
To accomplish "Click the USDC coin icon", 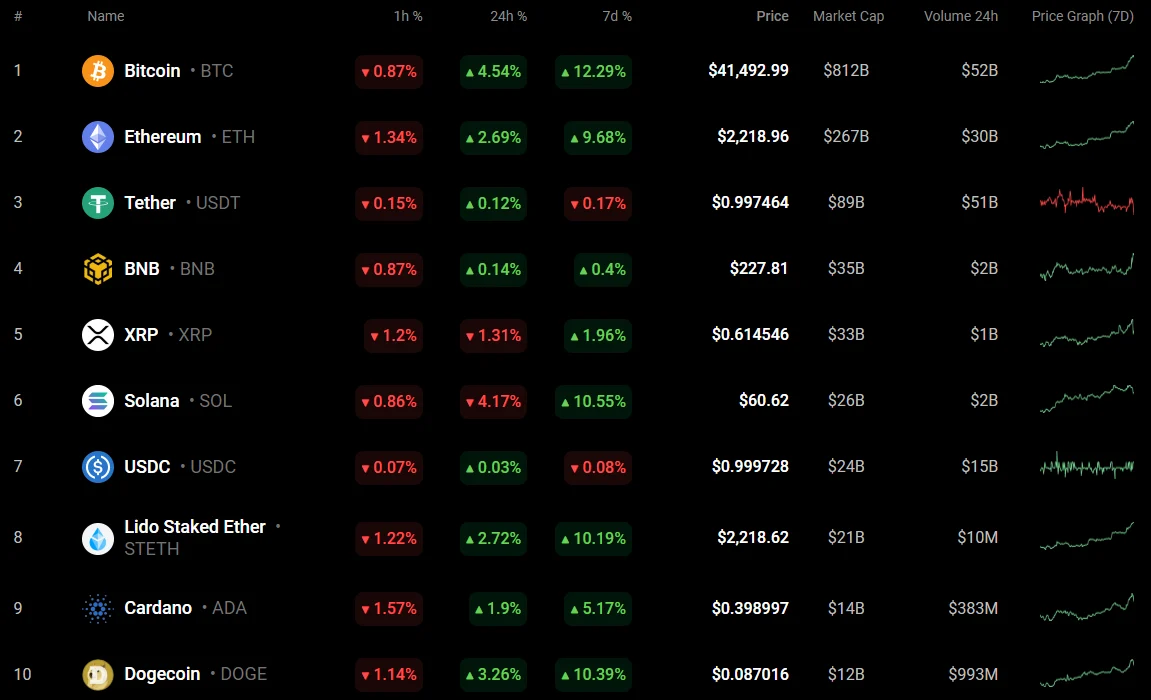I will pos(98,467).
